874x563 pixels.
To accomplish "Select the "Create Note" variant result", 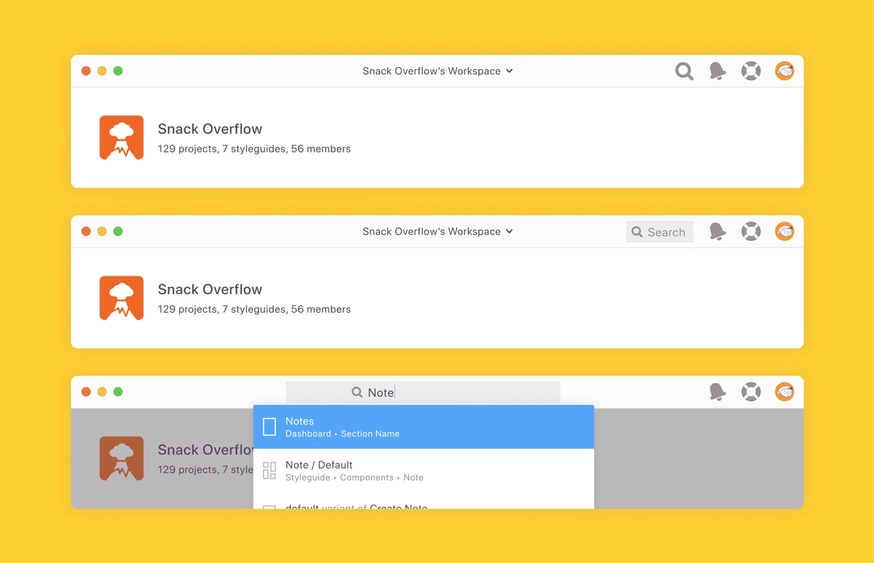I will tap(424, 503).
